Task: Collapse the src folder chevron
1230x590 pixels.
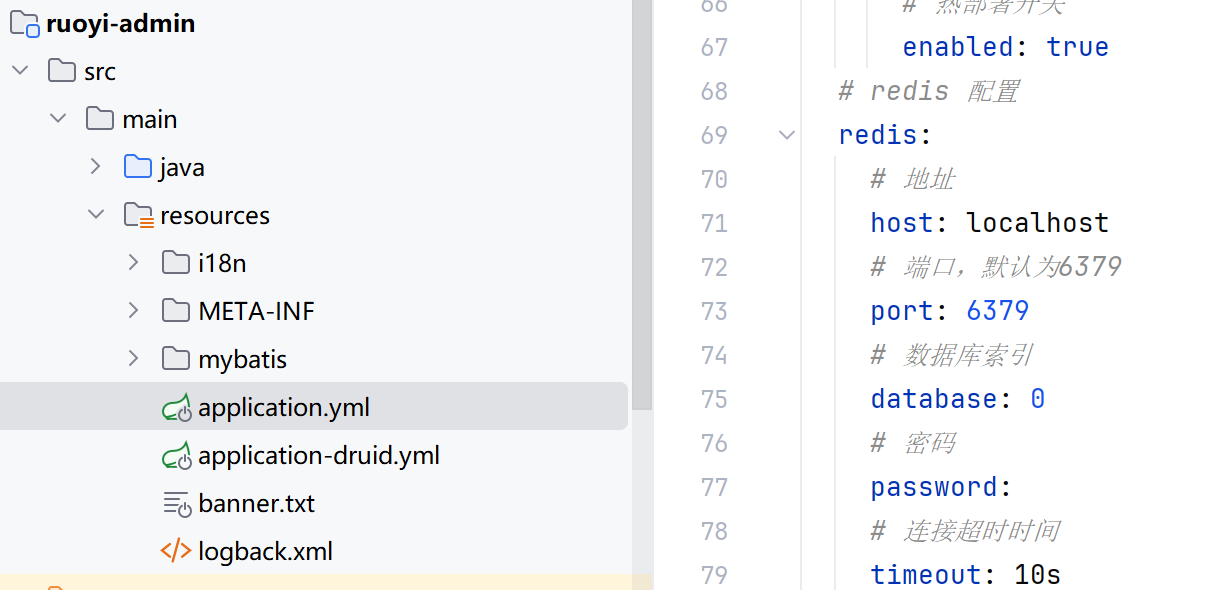Action: (20, 71)
